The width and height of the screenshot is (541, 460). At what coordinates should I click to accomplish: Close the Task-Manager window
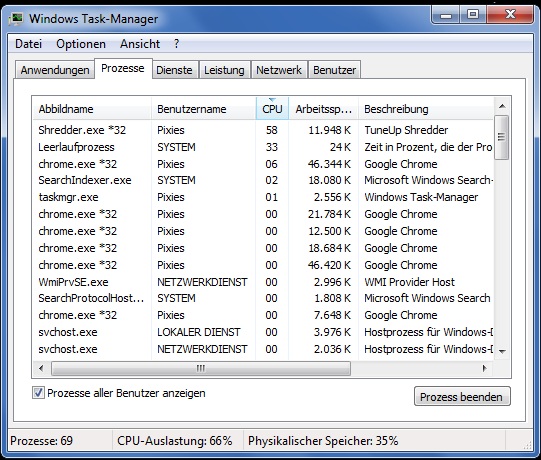click(x=510, y=15)
